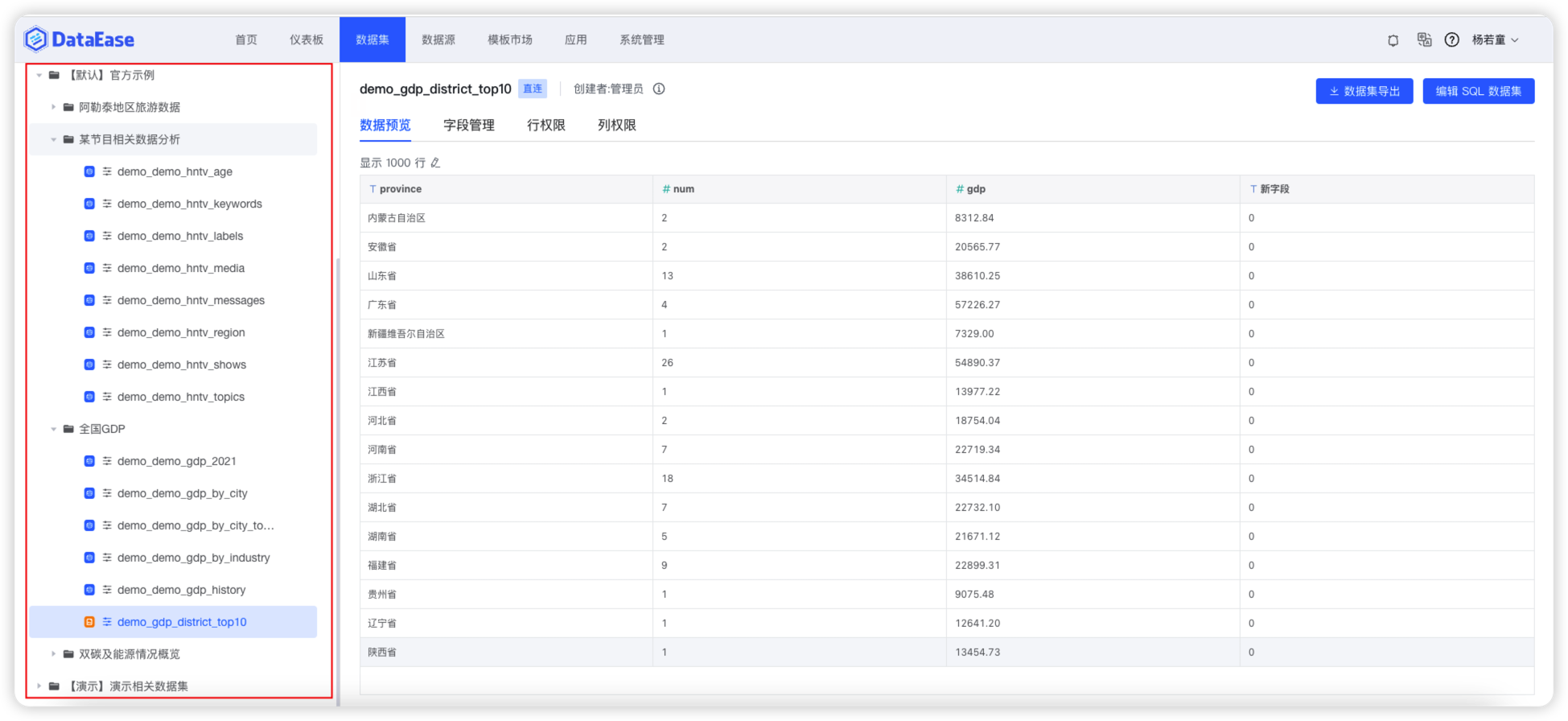
Task: Open the notification bell icon
Action: [x=1393, y=40]
